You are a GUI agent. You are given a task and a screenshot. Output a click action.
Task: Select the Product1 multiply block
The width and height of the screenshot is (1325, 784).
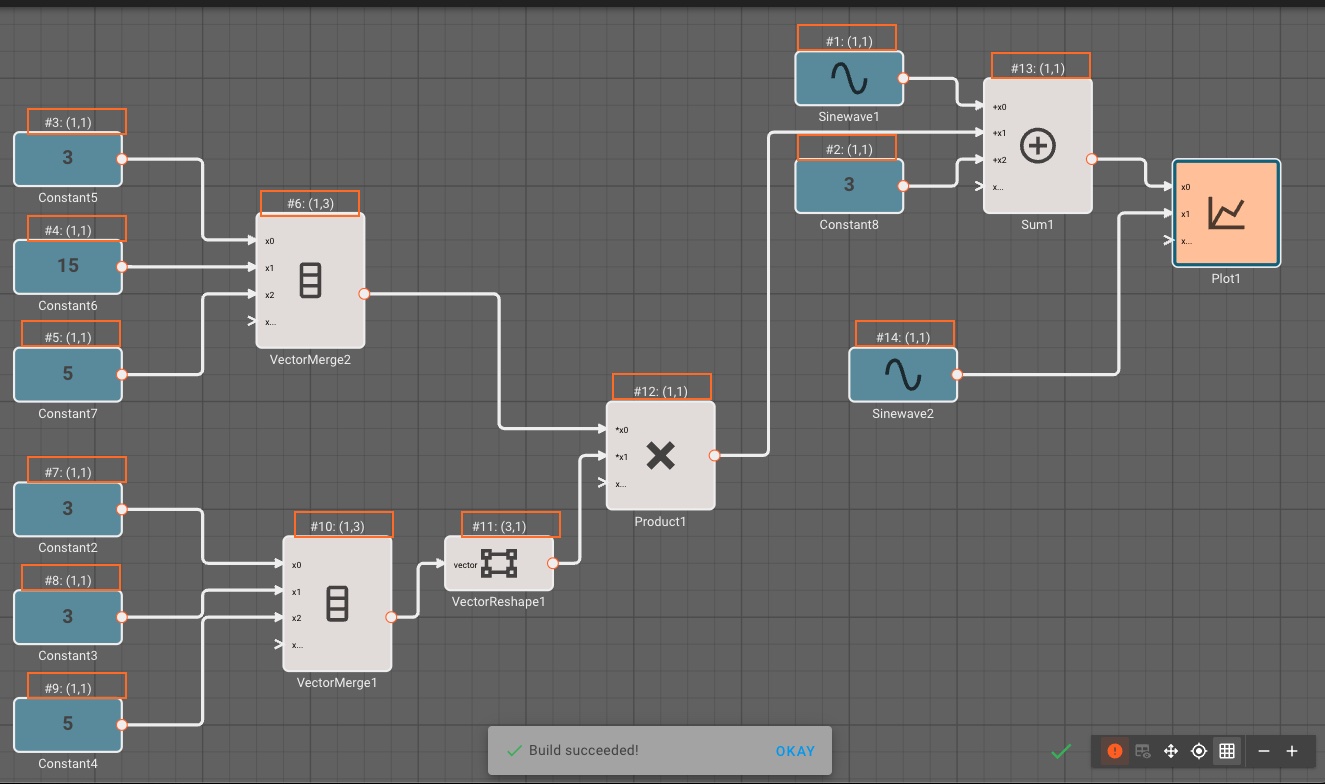[660, 455]
